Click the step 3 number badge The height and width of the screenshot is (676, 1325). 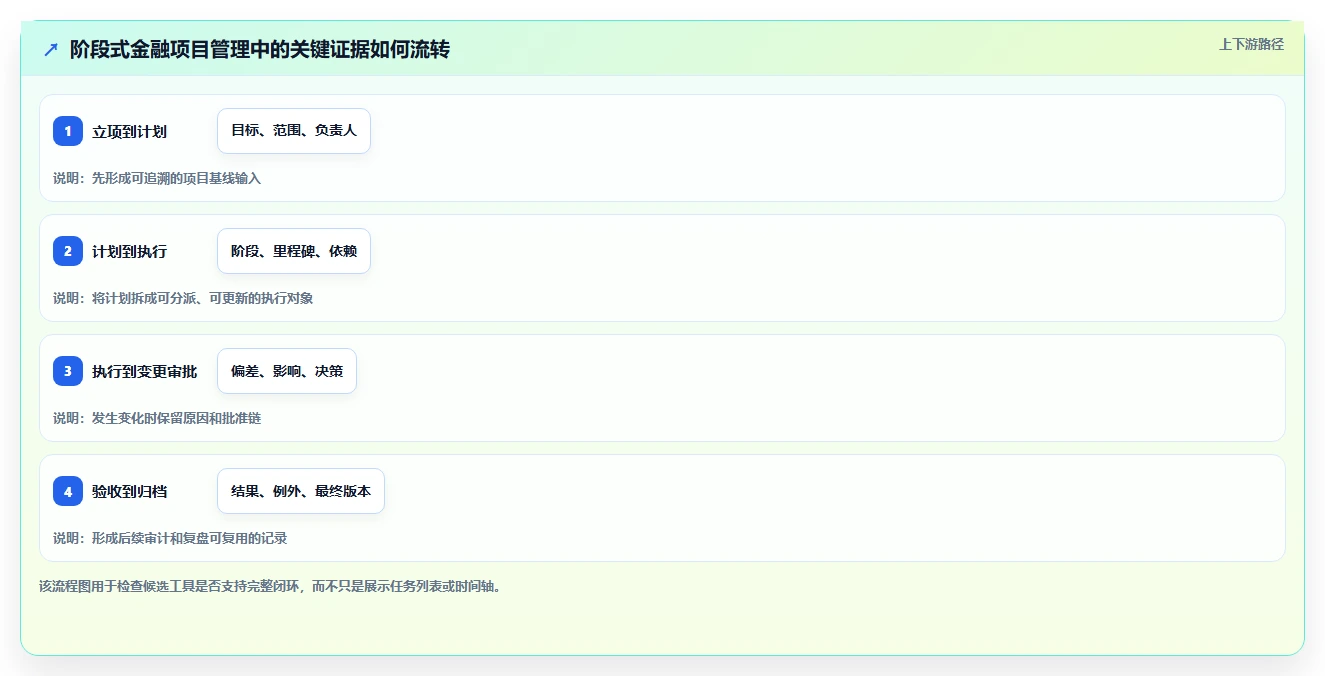[x=68, y=371]
